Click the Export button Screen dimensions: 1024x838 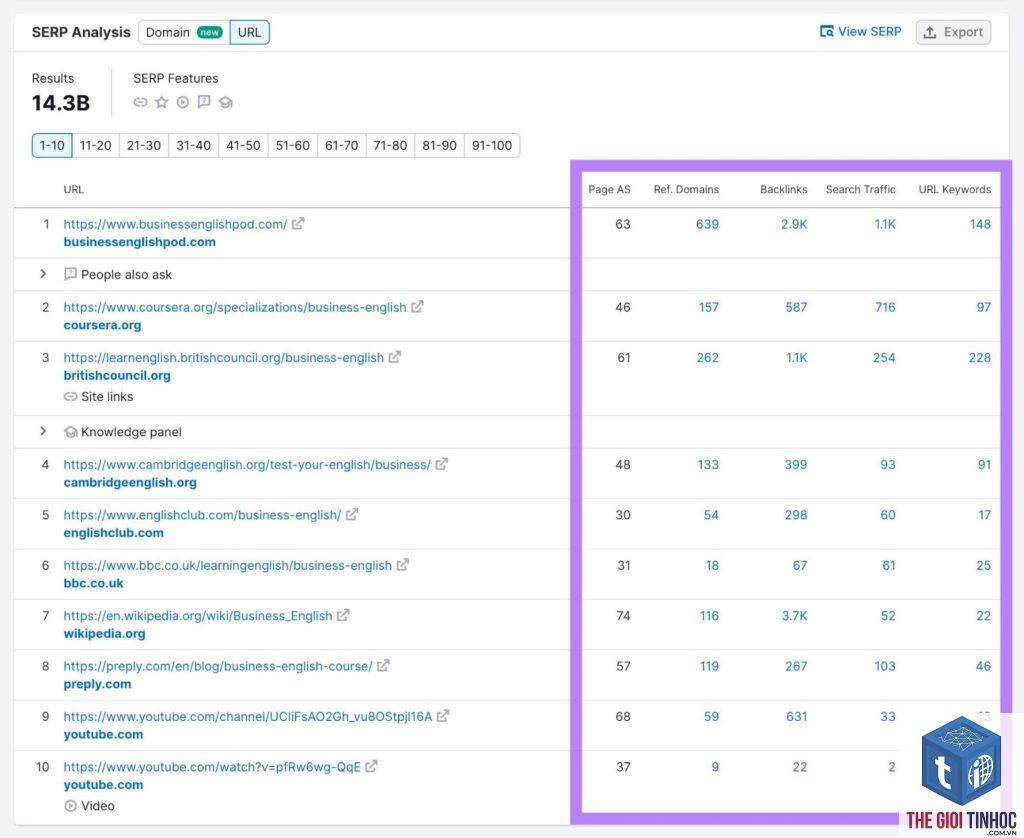point(953,32)
